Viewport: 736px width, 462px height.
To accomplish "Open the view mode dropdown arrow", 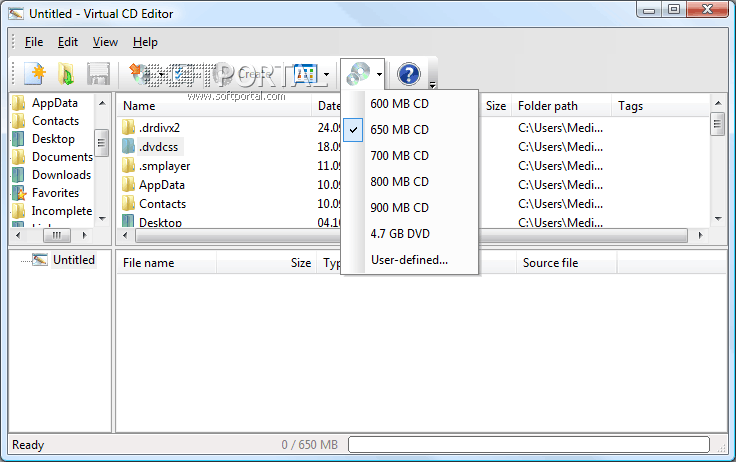I will click(326, 74).
